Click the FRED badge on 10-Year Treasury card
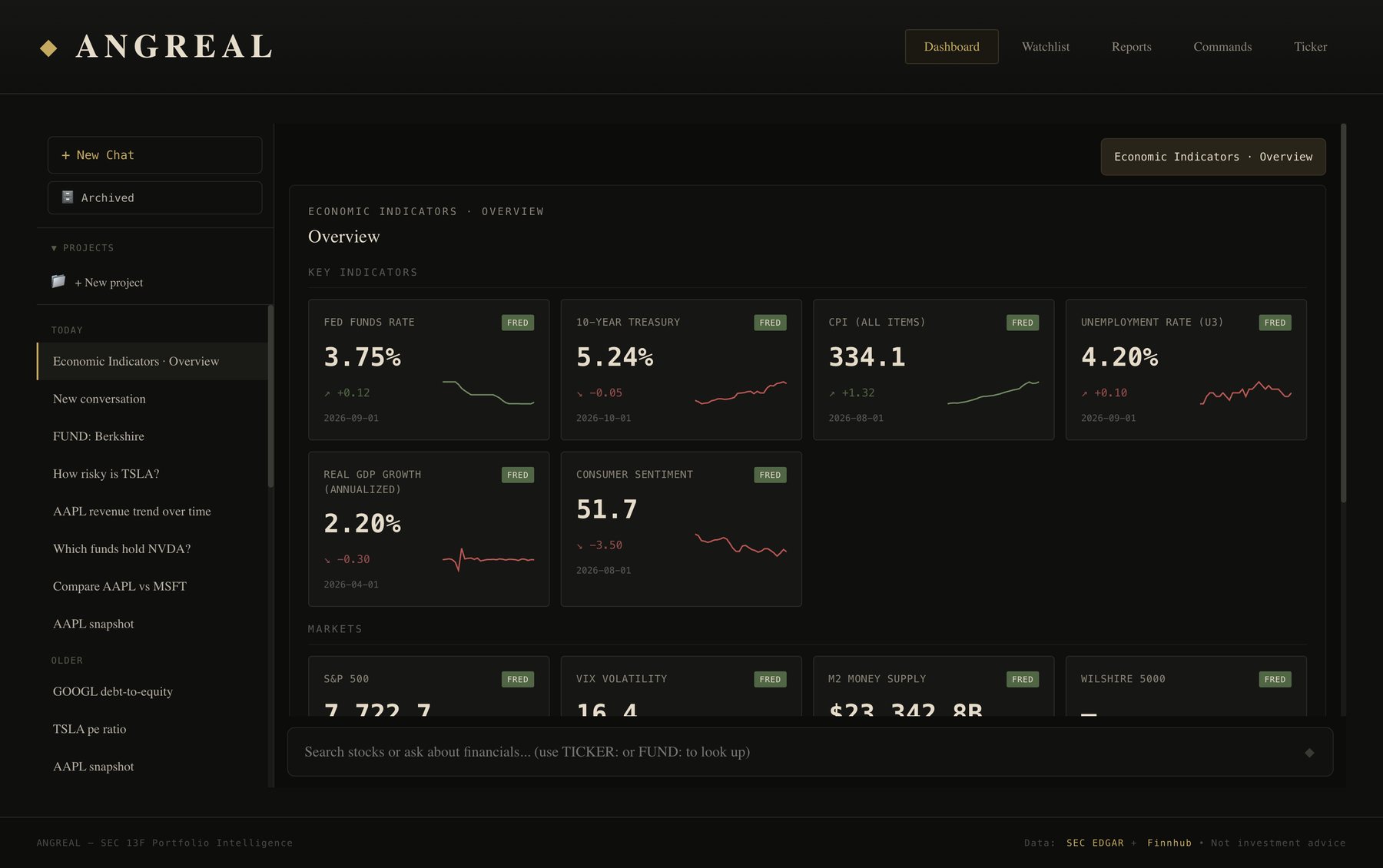1383x868 pixels. point(770,323)
